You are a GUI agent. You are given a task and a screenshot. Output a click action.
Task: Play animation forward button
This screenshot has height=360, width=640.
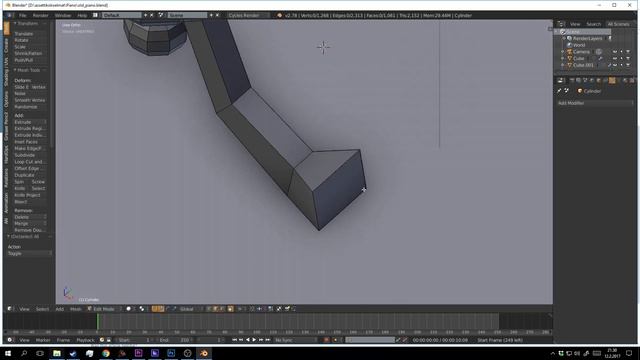pos(254,340)
